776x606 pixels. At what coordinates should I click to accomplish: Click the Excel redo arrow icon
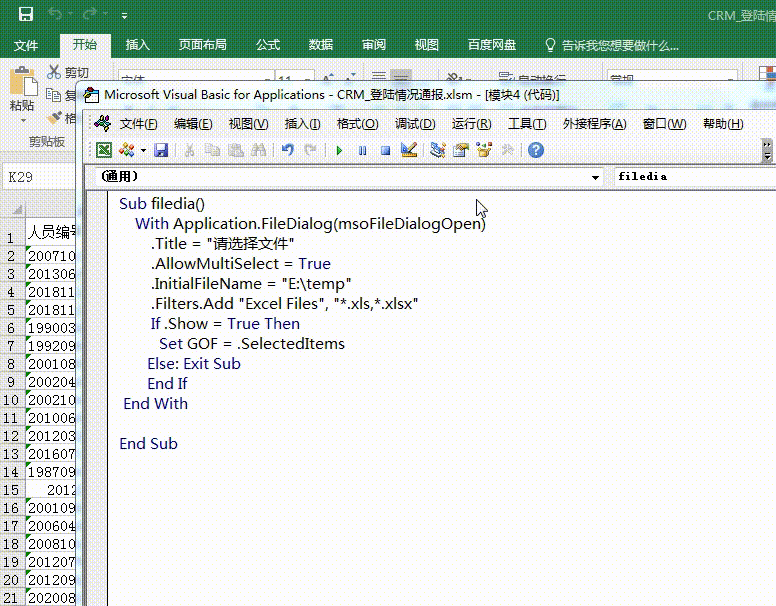90,14
